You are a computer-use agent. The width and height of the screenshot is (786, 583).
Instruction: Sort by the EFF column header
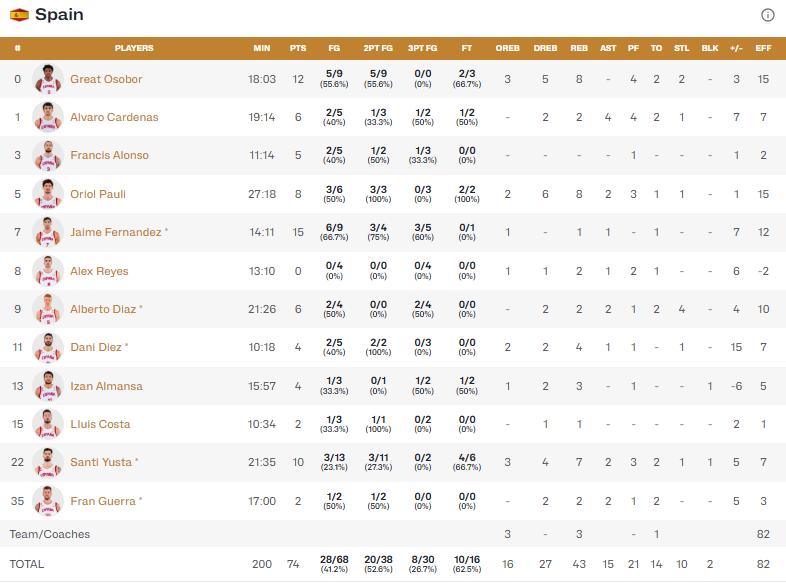point(763,48)
